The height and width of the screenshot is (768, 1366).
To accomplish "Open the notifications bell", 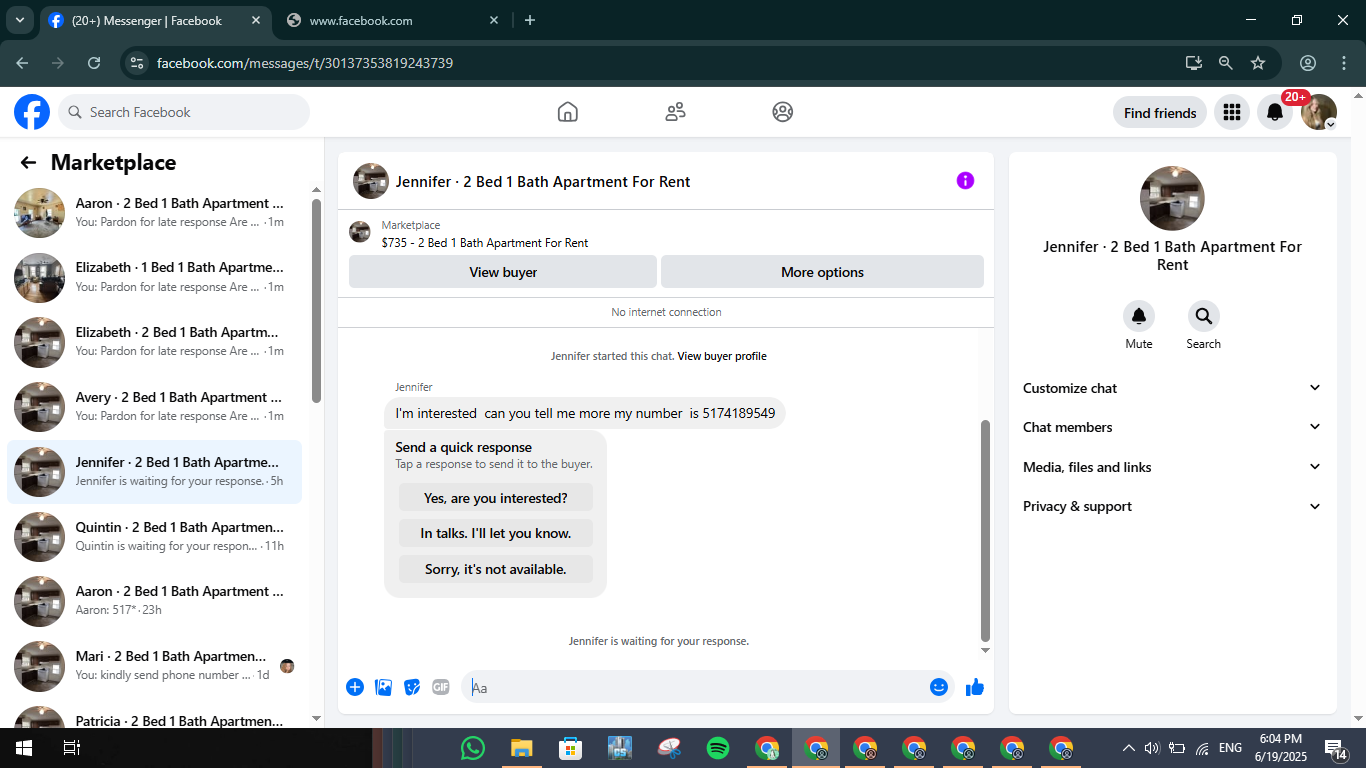I will [x=1275, y=113].
